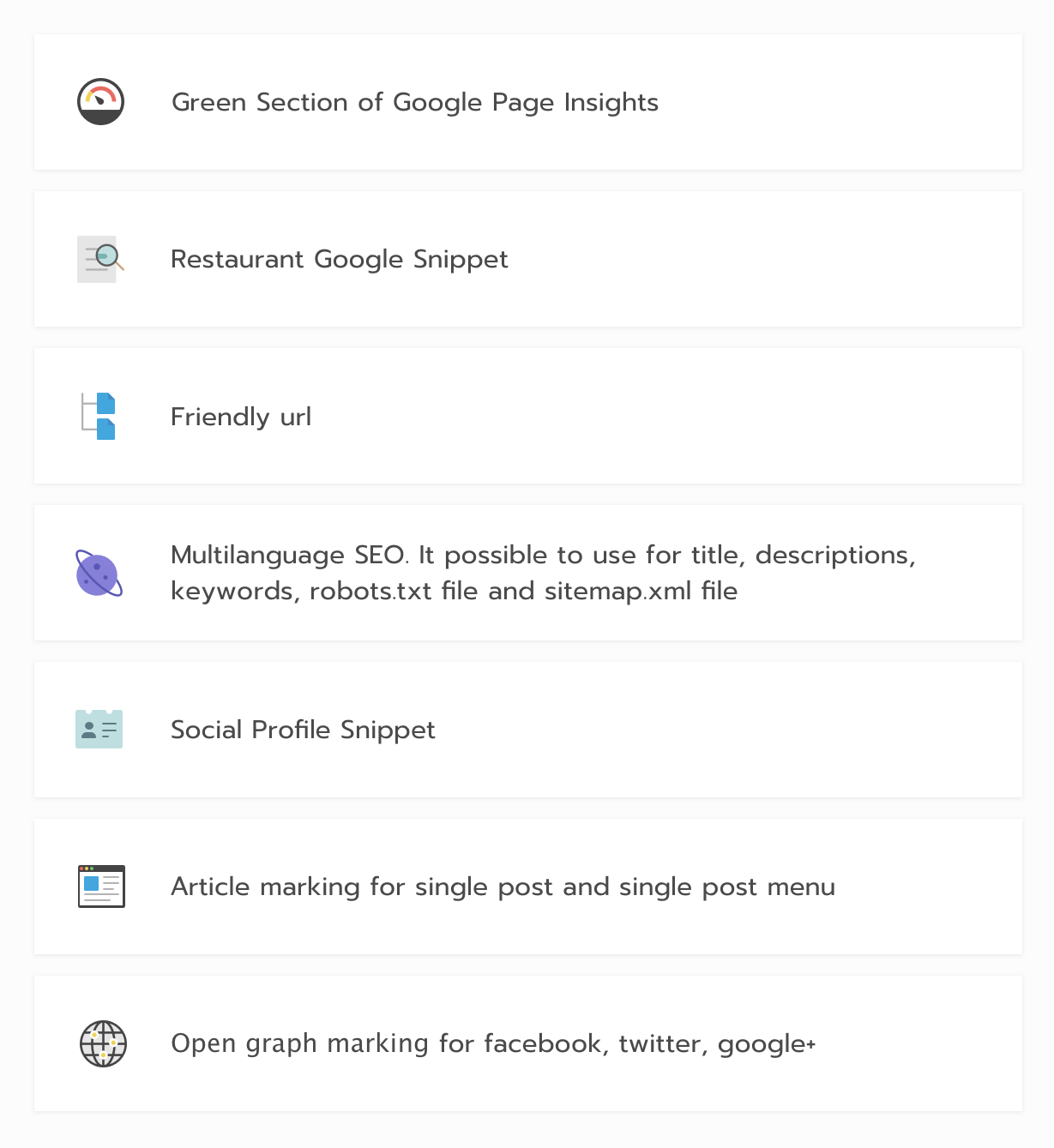Click the magnifier search snippet icon
The height and width of the screenshot is (1148, 1054).
[x=100, y=259]
